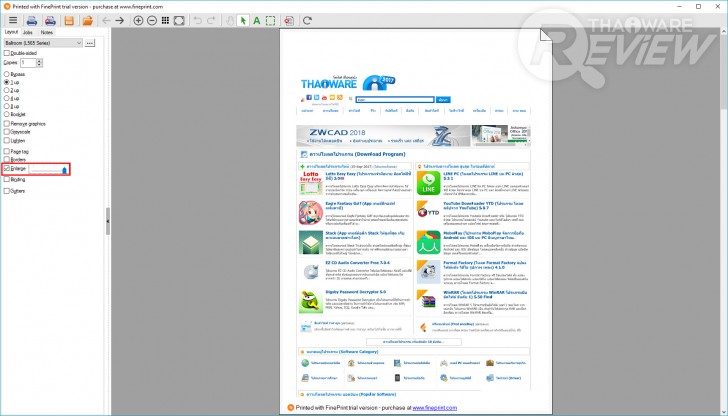Image resolution: width=728 pixels, height=416 pixels.
Task: Open the hamburger main menu
Action: pyautogui.click(x=13, y=20)
